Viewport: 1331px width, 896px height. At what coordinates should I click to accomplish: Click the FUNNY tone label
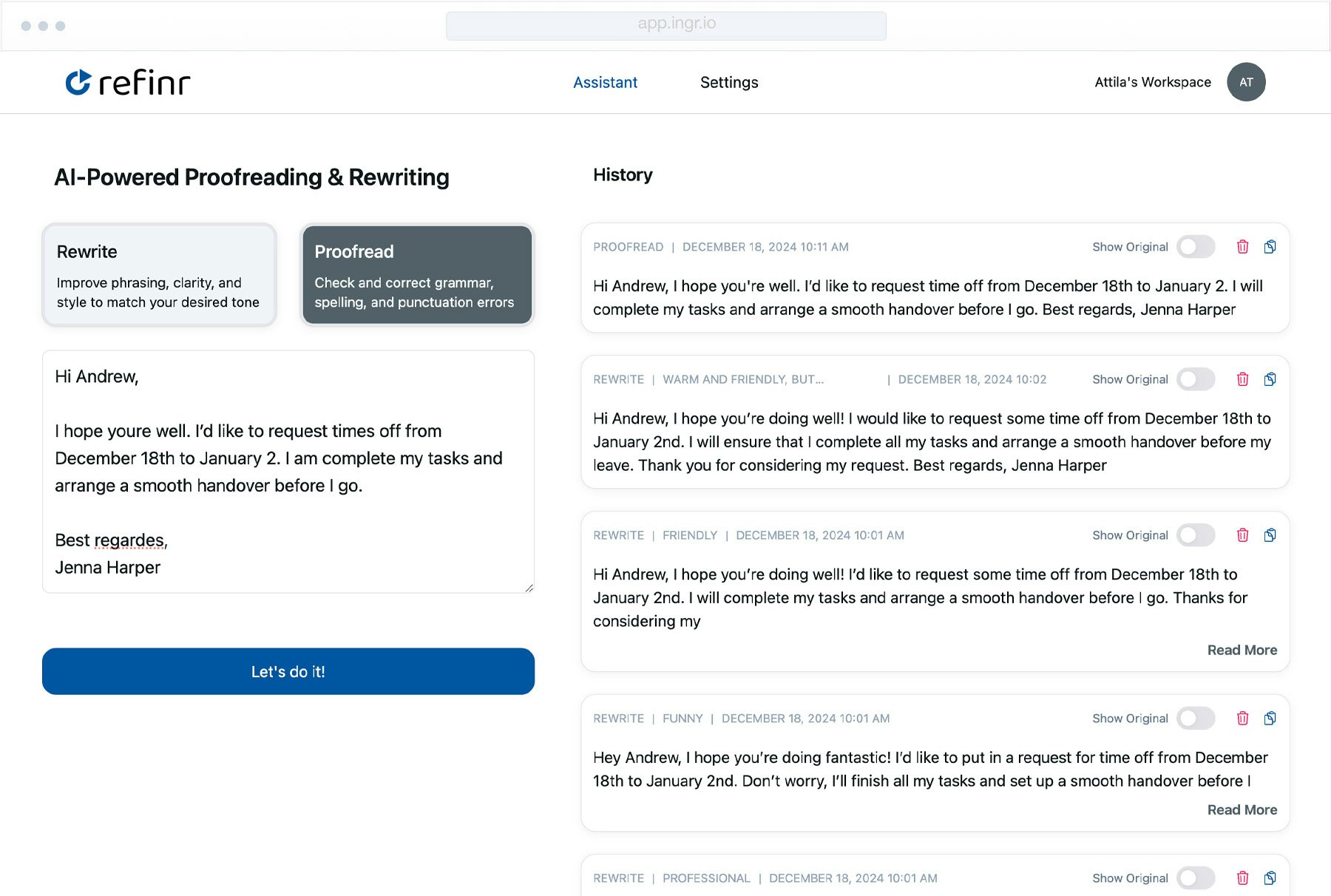pyautogui.click(x=683, y=719)
